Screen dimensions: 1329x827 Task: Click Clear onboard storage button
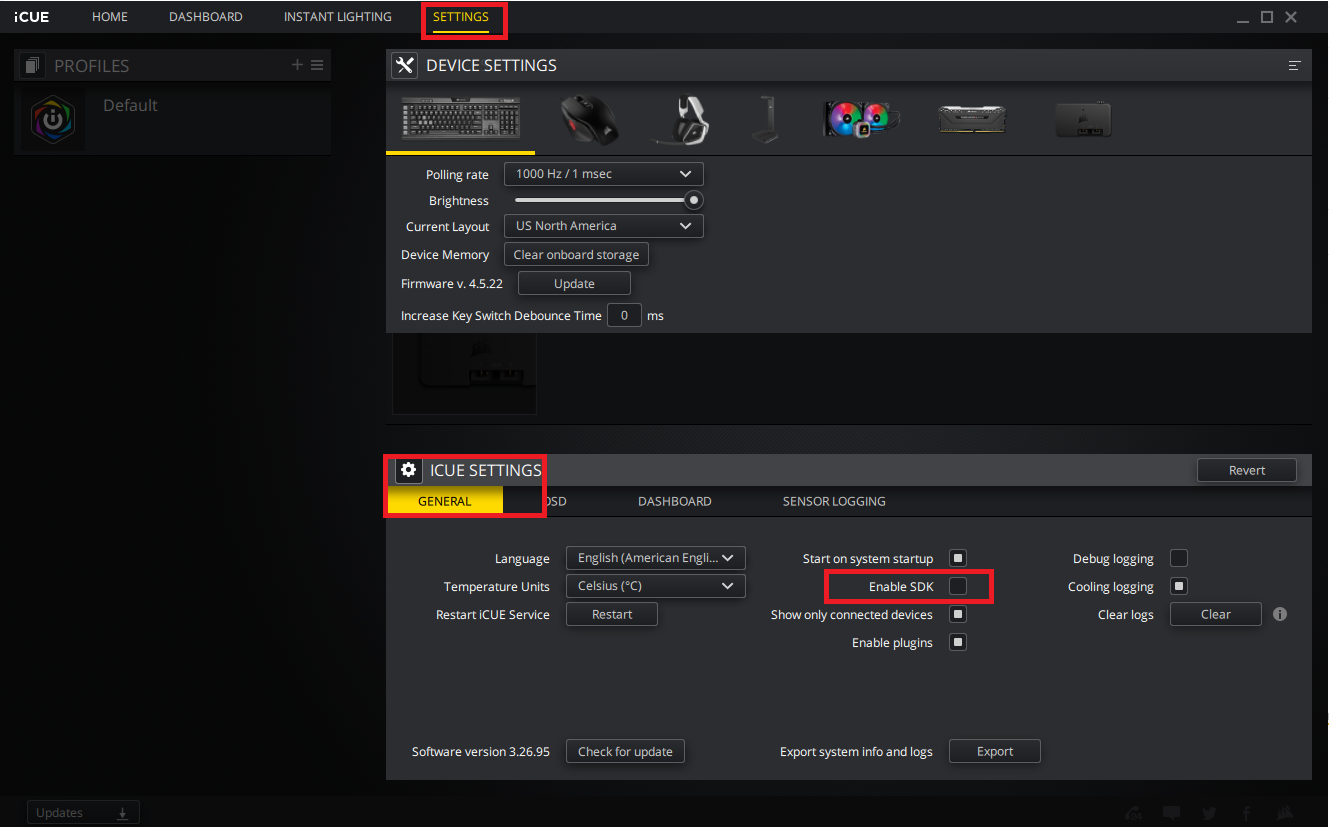pos(576,255)
